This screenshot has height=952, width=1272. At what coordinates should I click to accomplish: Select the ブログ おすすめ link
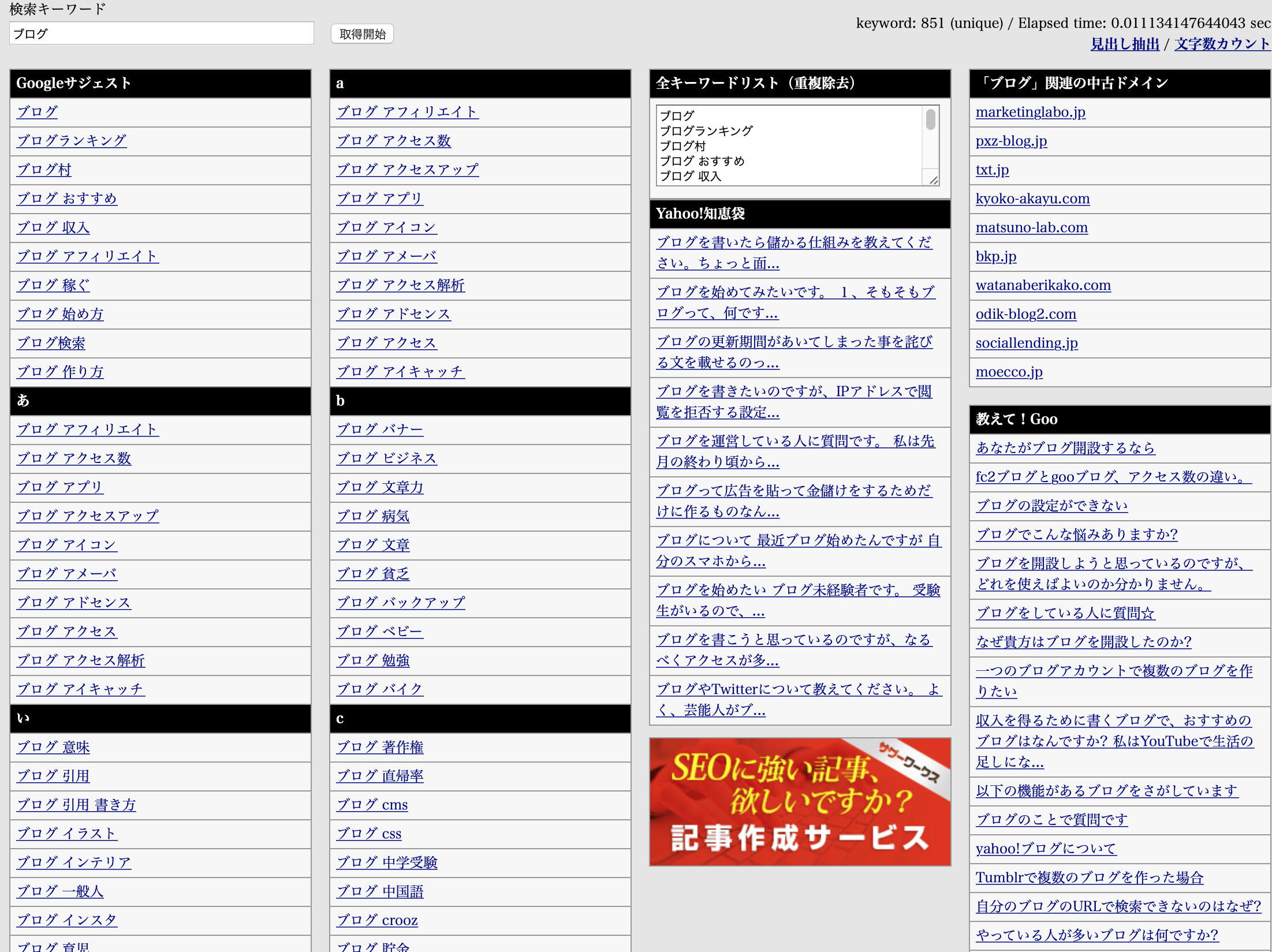point(66,199)
